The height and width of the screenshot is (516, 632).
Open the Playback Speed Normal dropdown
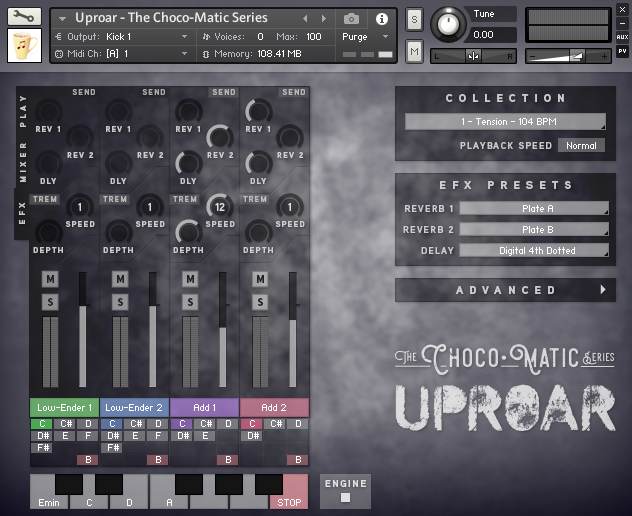[581, 146]
